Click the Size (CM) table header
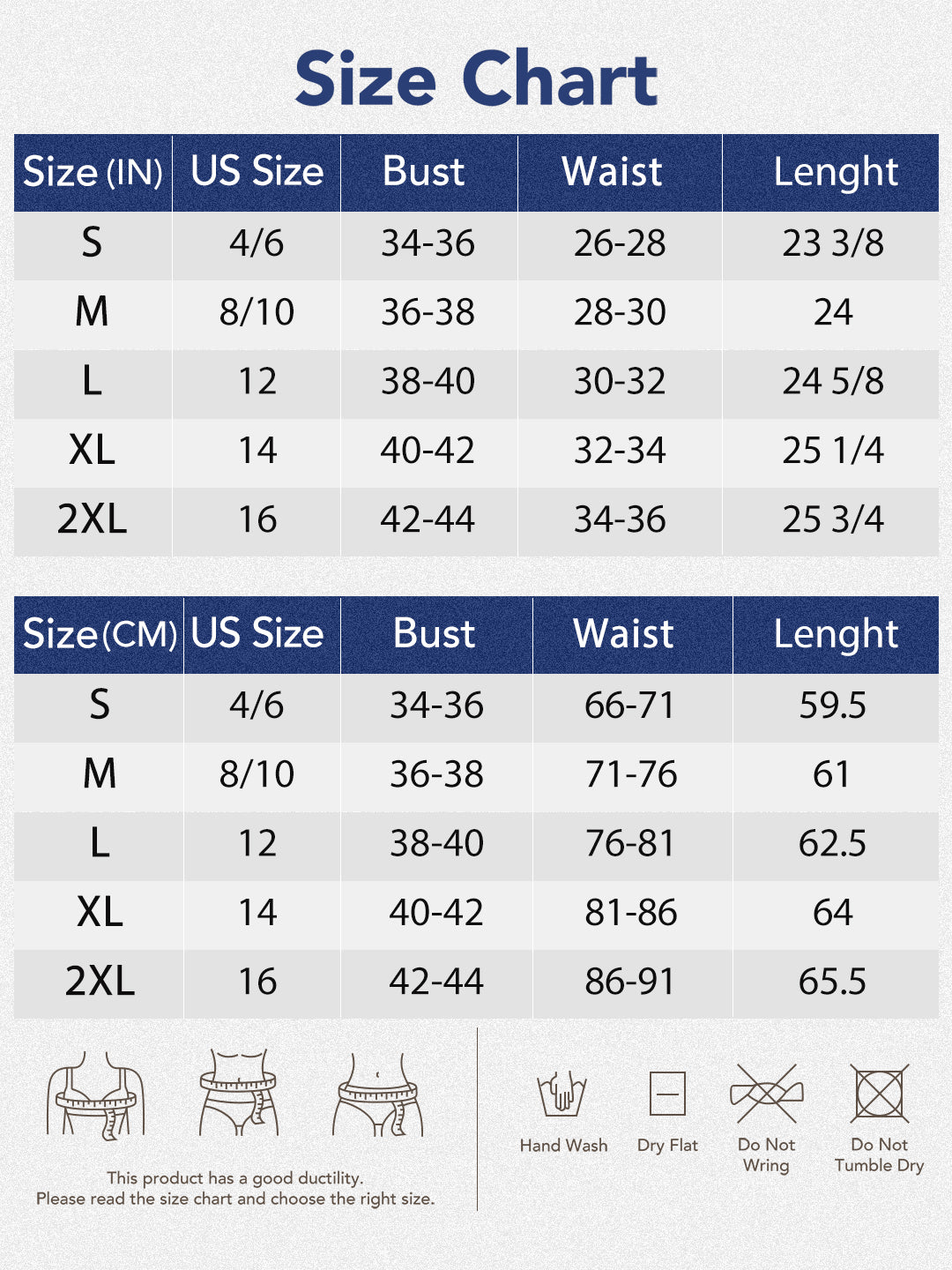Viewport: 952px width, 1270px height. (99, 634)
